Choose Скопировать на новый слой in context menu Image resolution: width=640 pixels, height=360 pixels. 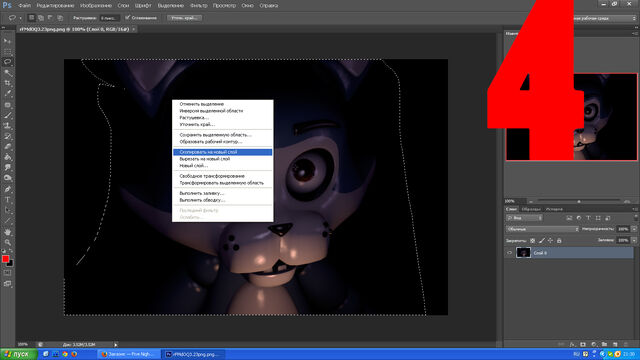[x=222, y=152]
